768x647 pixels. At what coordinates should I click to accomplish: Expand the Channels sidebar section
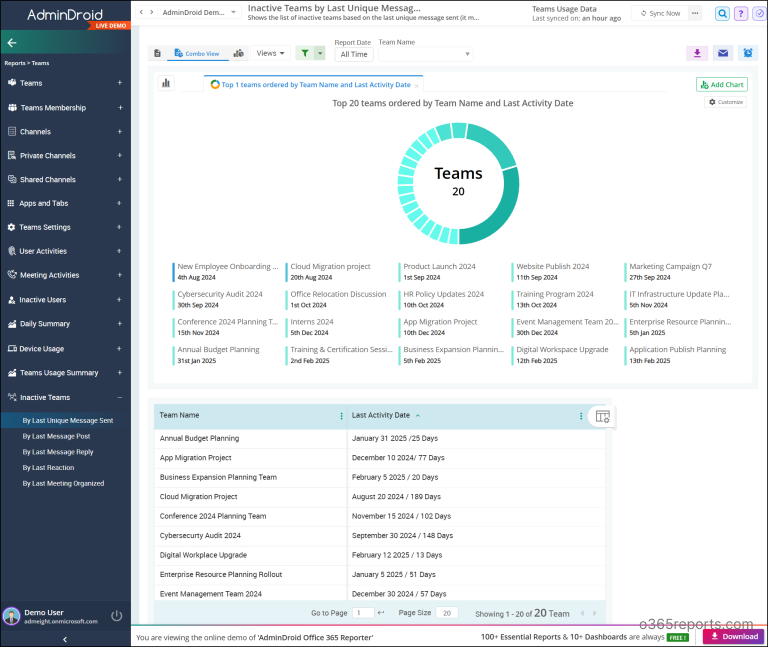(120, 131)
